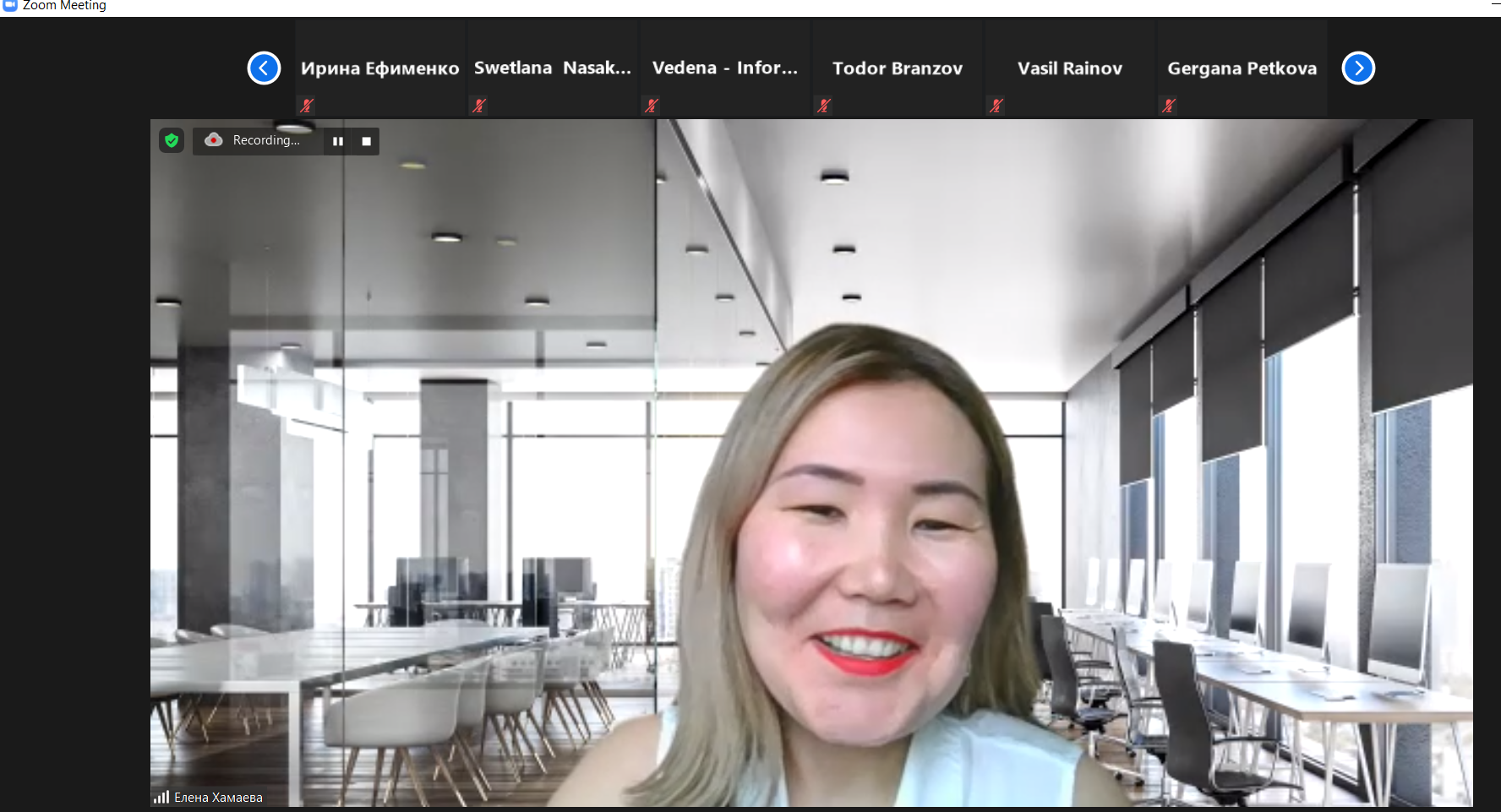Open the green encryption shield info
Screen dimensions: 1501x812
pos(172,140)
